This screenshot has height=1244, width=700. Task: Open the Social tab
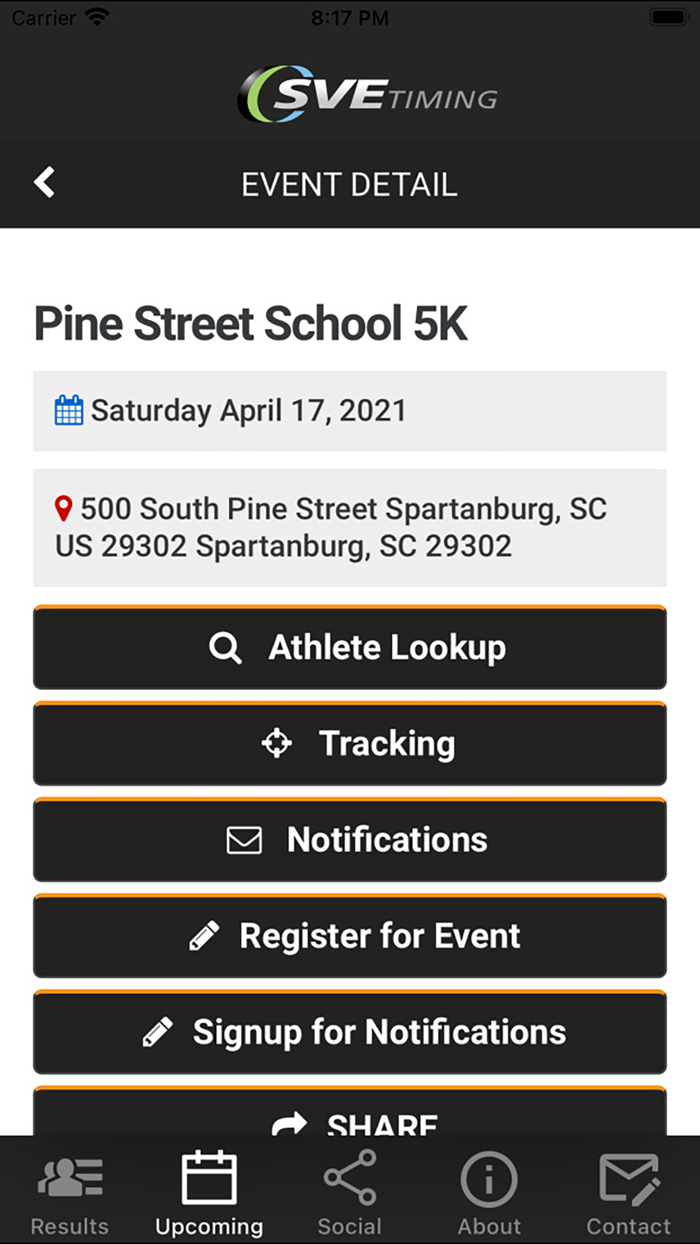350,1193
